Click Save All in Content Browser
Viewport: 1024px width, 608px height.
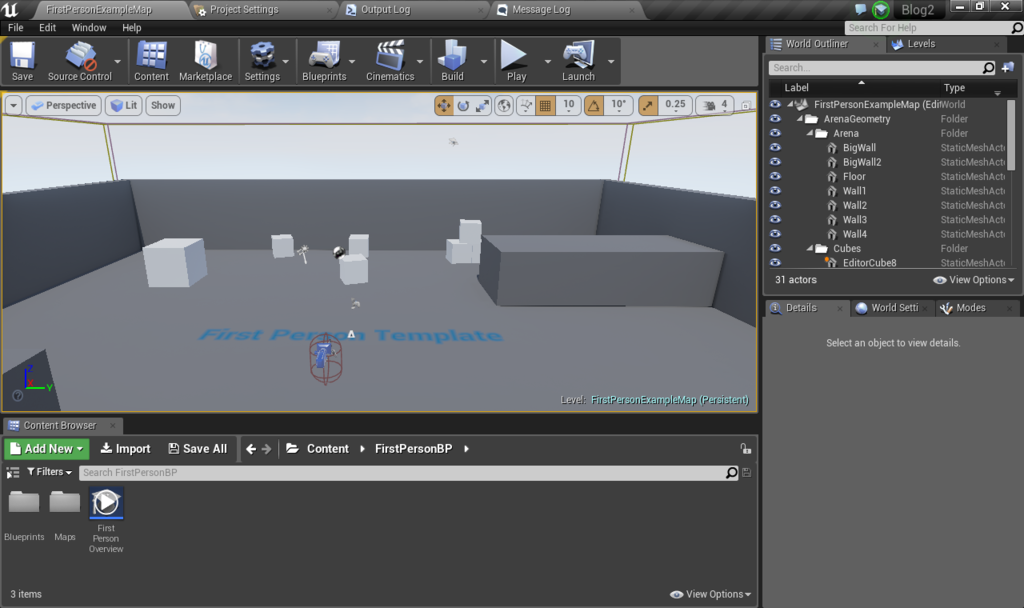point(197,449)
